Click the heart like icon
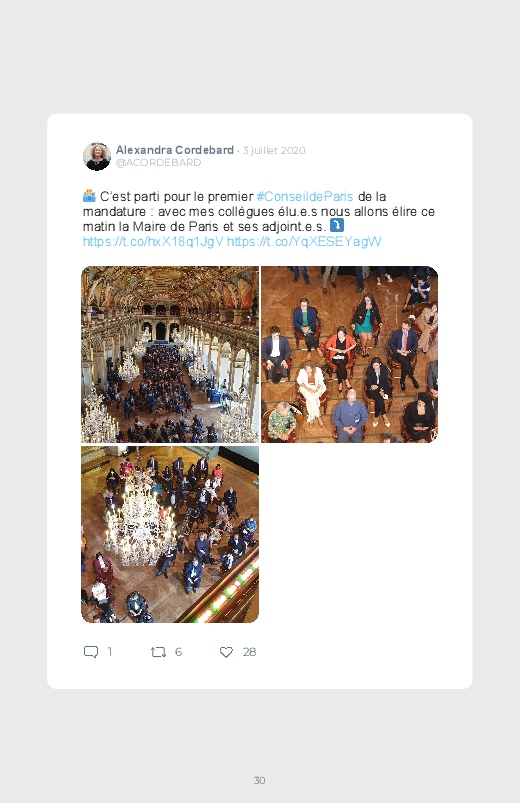Viewport: 520px width, 803px height. (226, 652)
